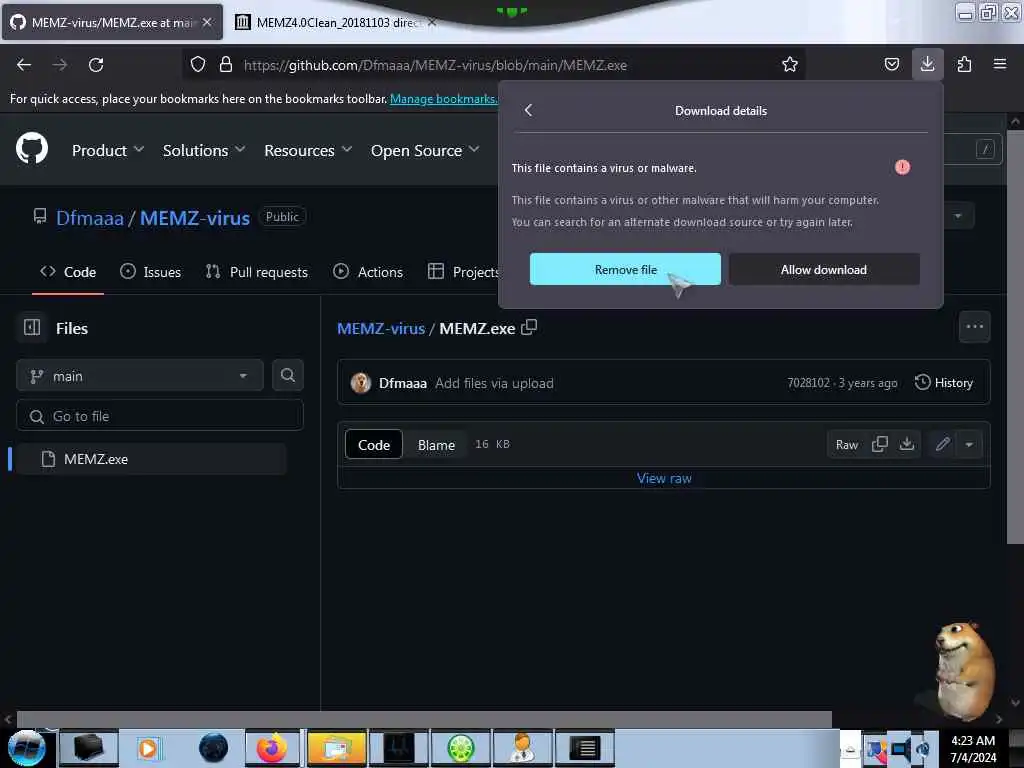Open the Projects tab

[464, 272]
